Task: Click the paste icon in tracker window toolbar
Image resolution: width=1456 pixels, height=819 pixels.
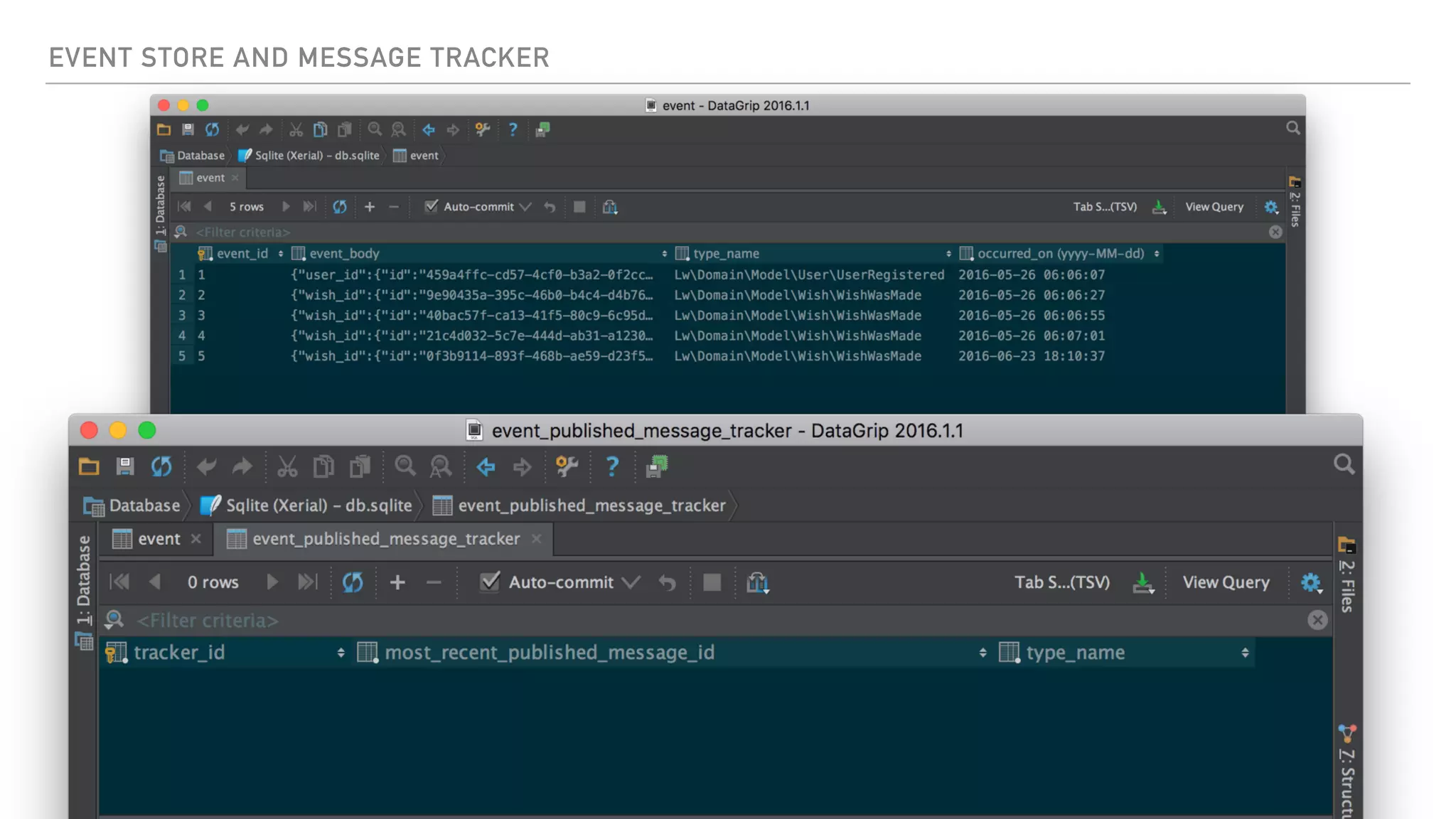Action: coord(360,466)
